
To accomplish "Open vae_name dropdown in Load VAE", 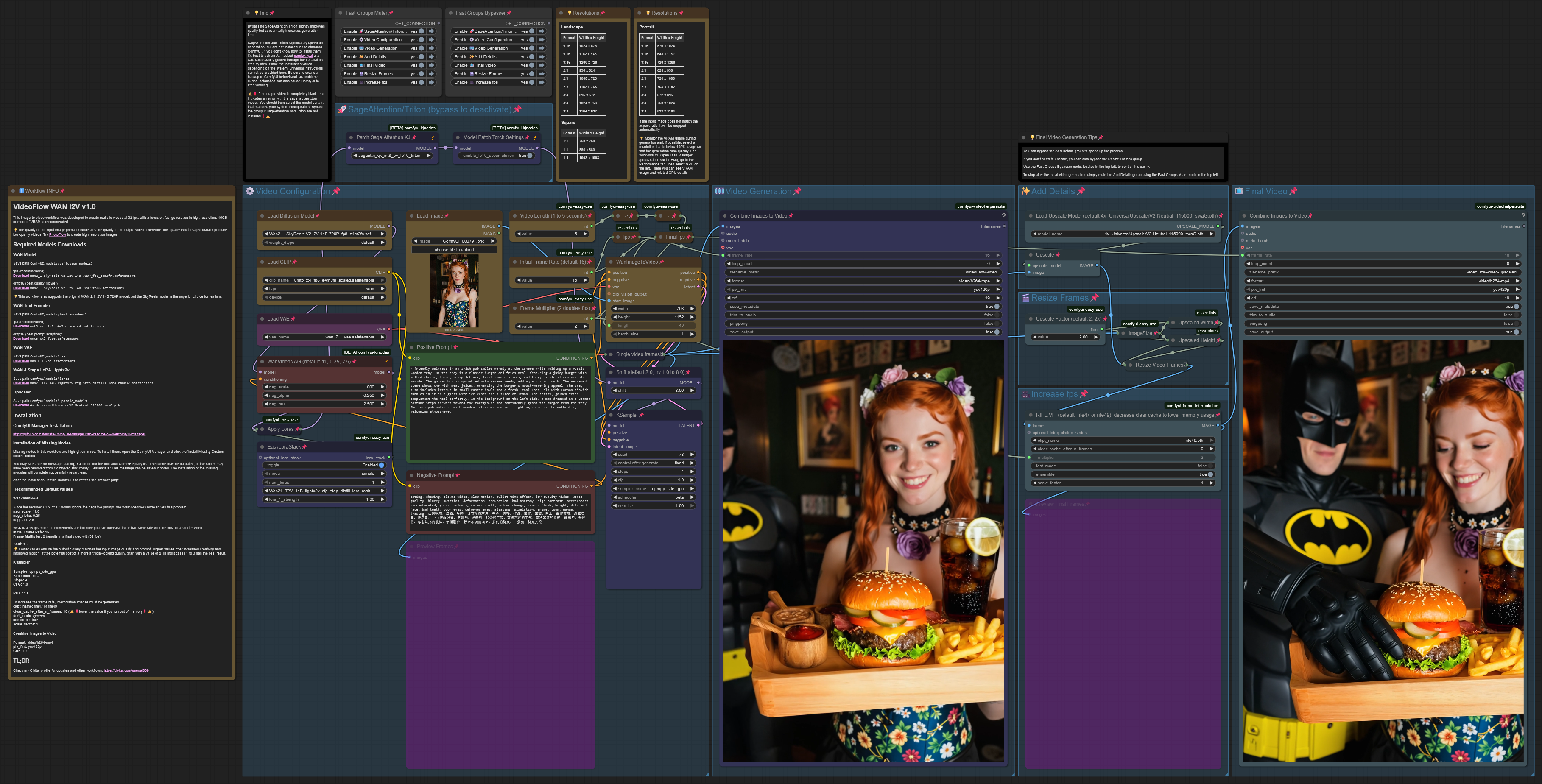I will tap(324, 337).
